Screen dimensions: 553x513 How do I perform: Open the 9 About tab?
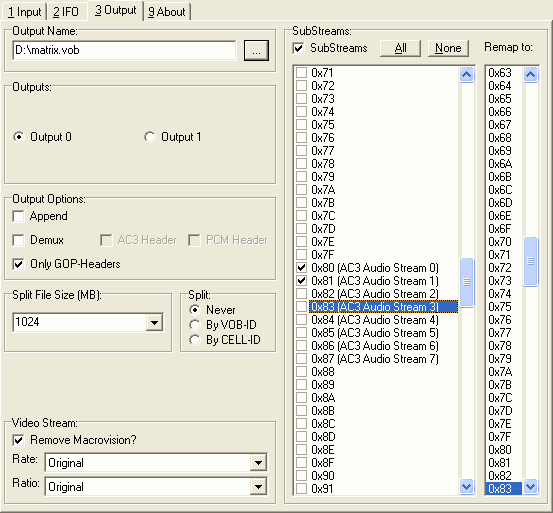(x=166, y=12)
